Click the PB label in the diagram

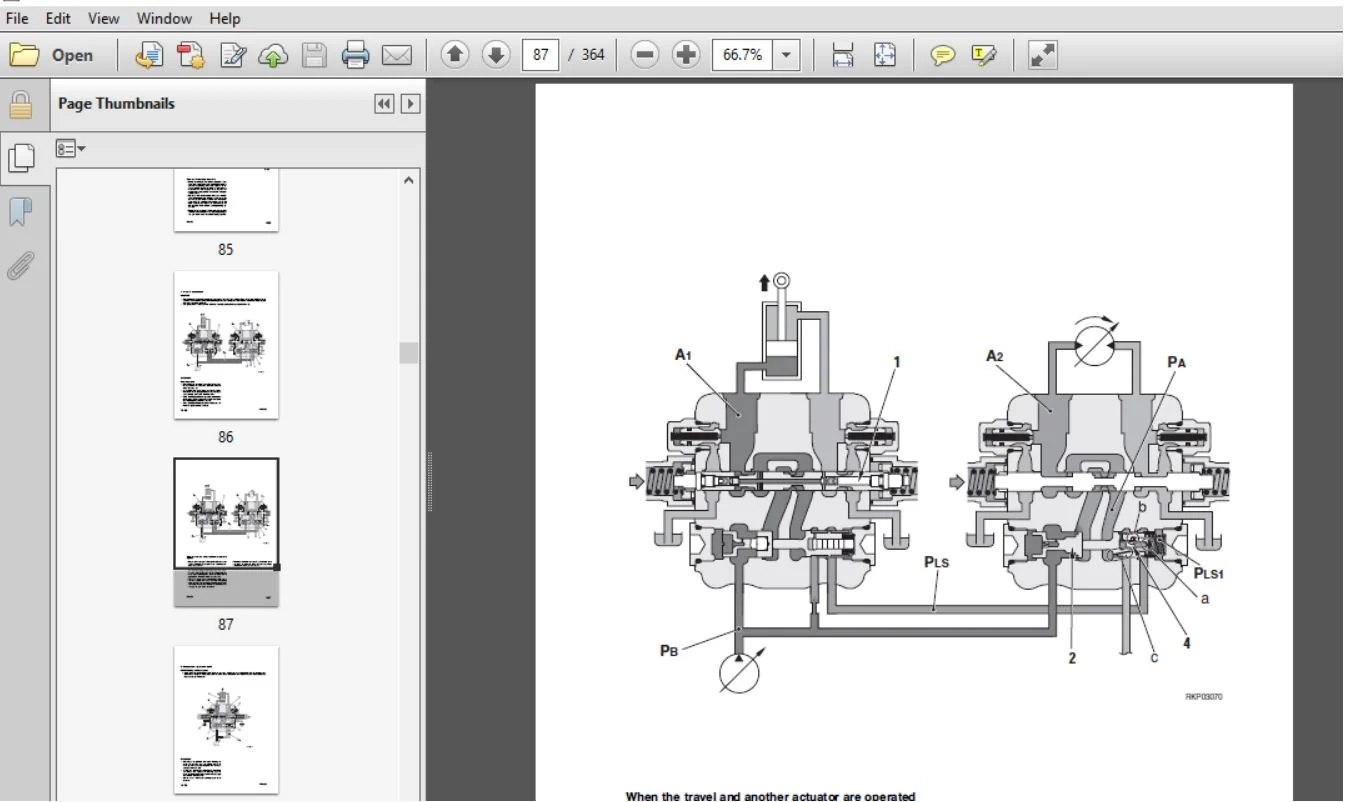pyautogui.click(x=670, y=649)
